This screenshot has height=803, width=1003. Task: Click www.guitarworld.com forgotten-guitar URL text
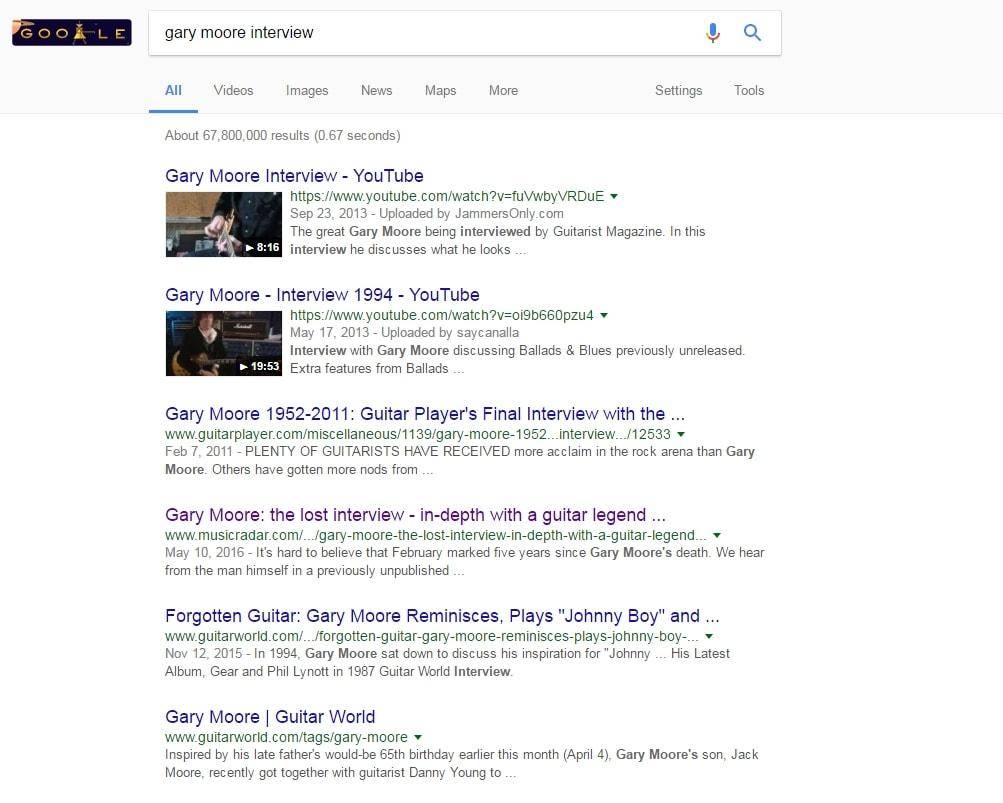[x=432, y=637]
